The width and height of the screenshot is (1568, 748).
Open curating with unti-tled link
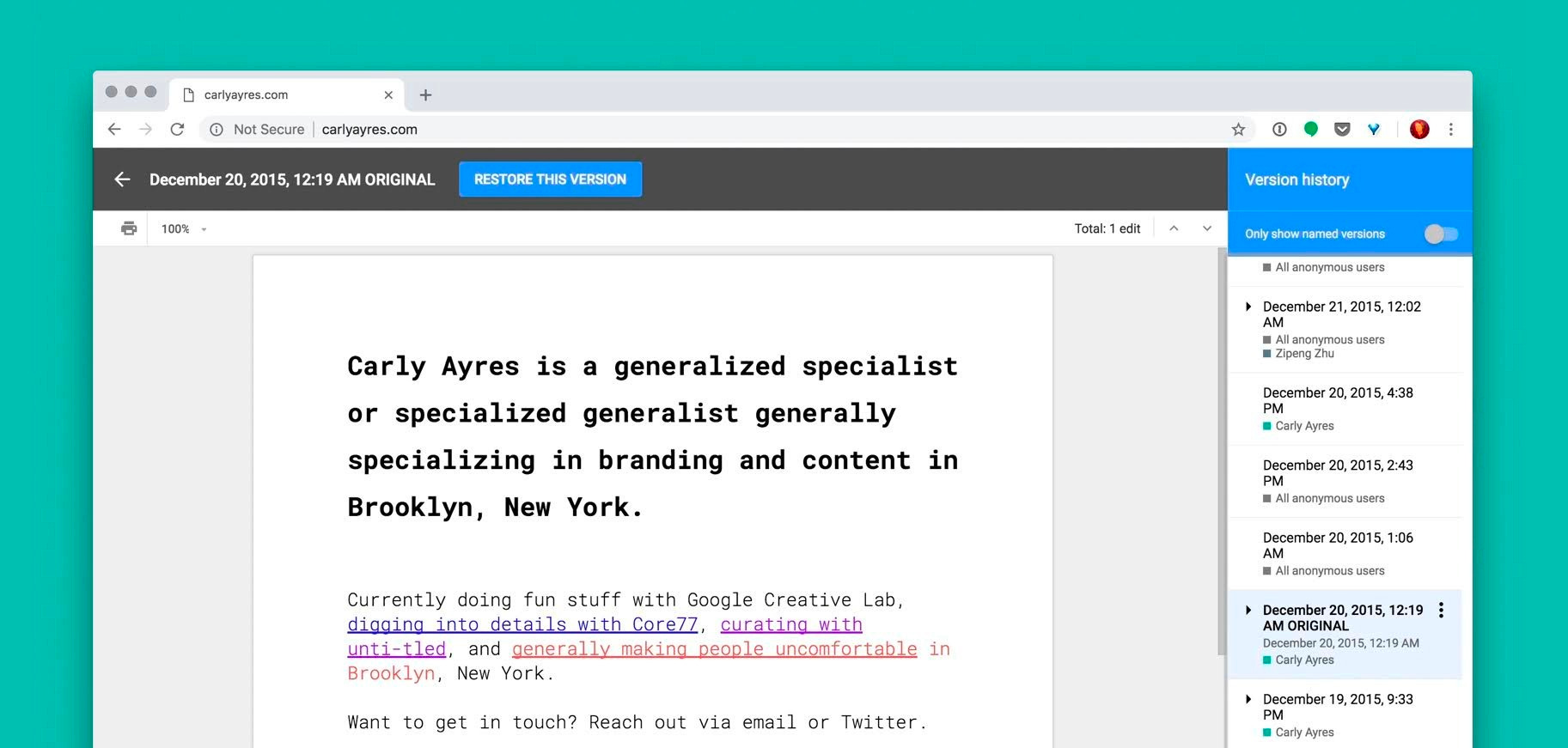point(790,624)
